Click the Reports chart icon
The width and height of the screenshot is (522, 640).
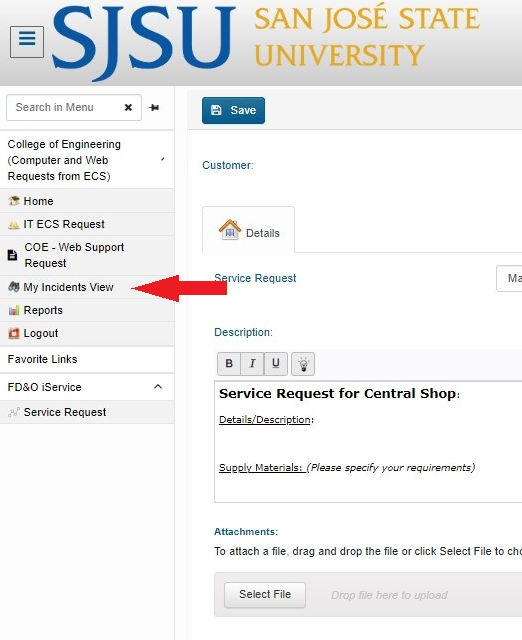(x=14, y=310)
